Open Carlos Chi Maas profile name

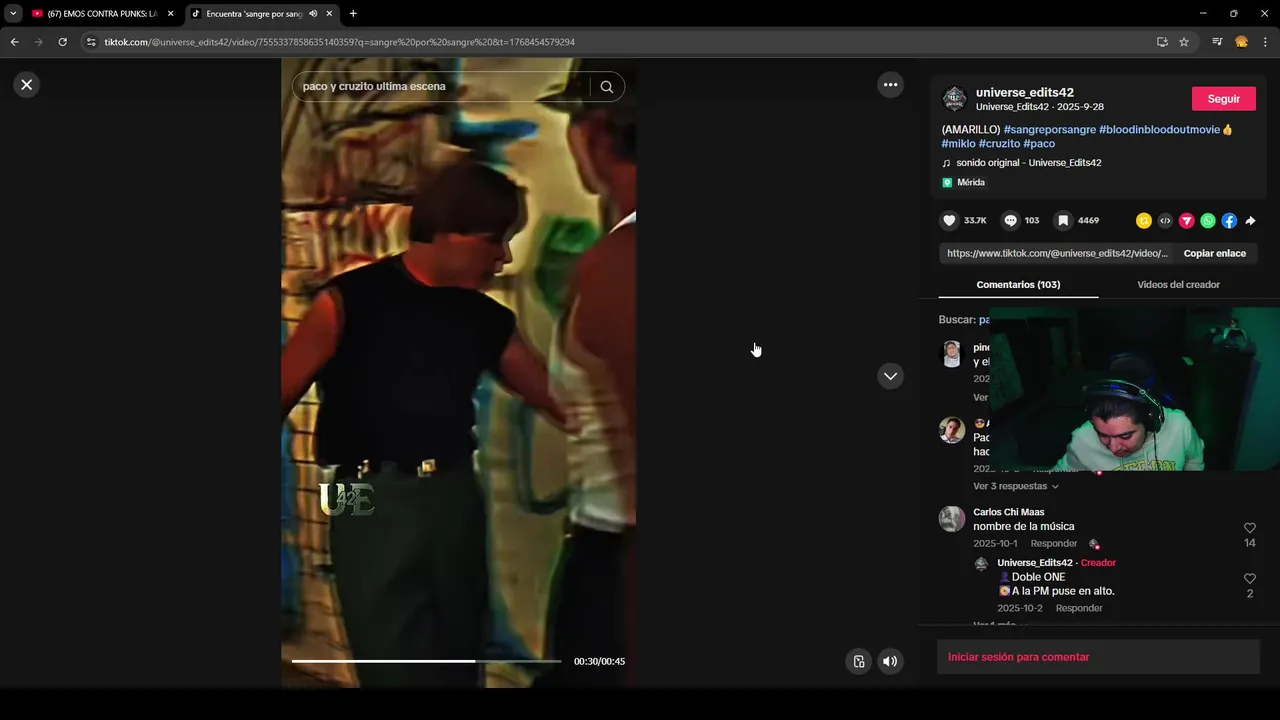(1008, 512)
